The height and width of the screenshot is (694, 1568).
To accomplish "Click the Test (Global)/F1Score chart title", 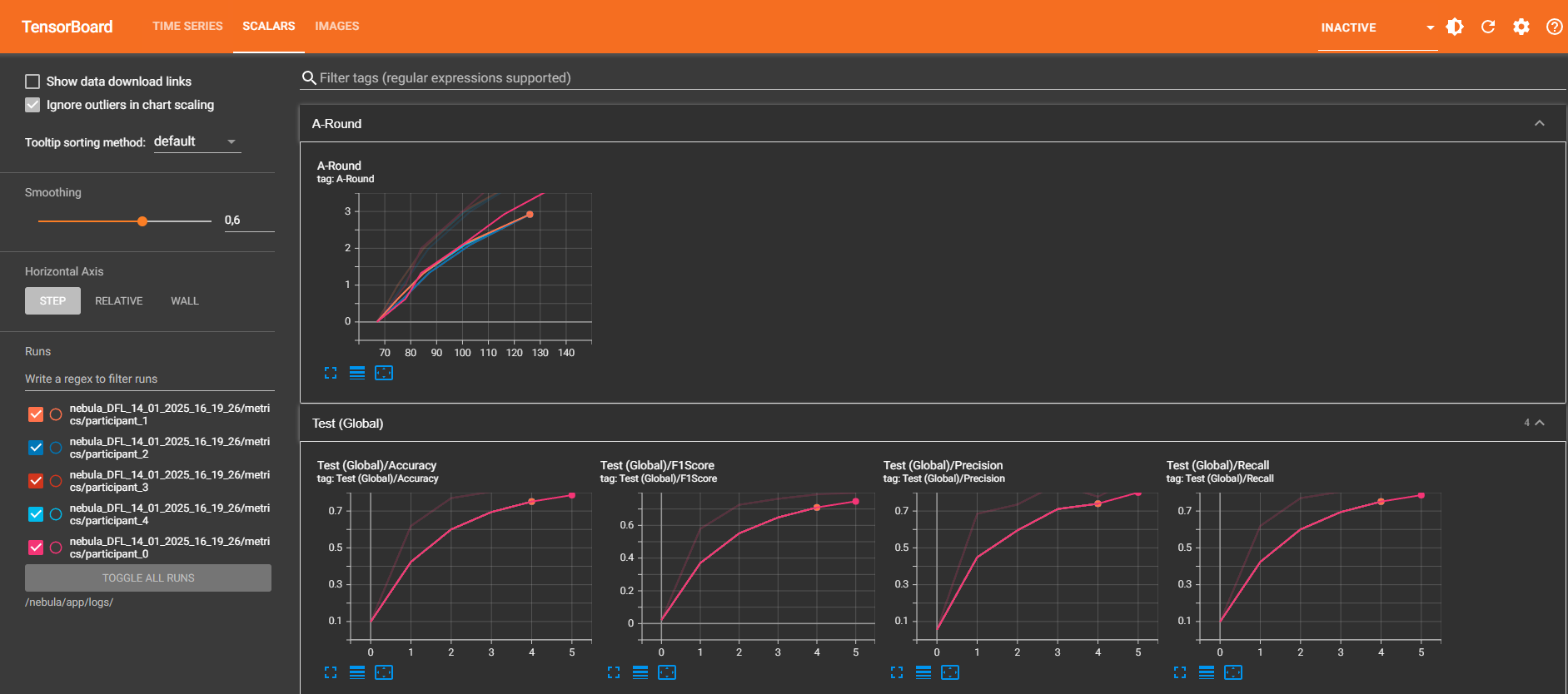I will pos(657,465).
